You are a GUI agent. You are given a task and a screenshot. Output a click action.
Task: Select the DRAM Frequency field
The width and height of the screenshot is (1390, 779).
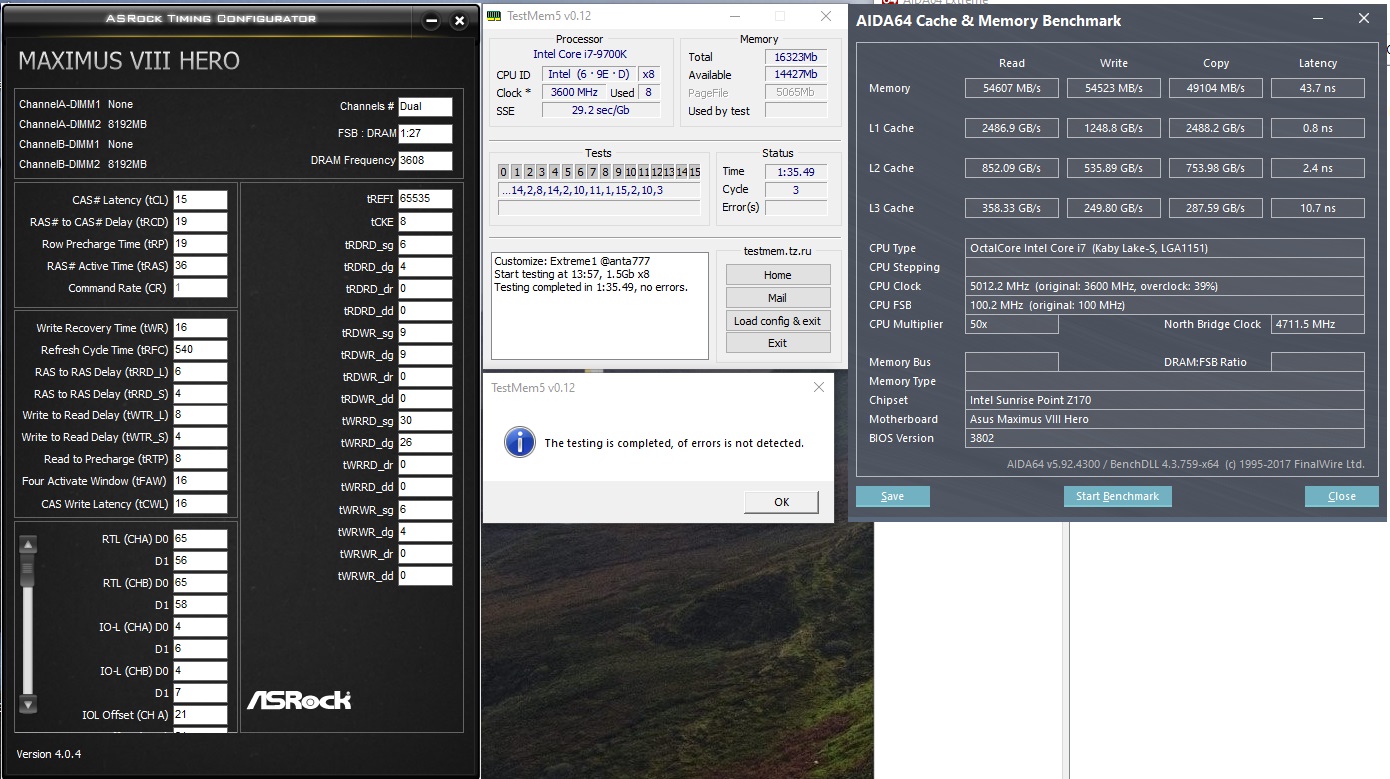(x=425, y=161)
